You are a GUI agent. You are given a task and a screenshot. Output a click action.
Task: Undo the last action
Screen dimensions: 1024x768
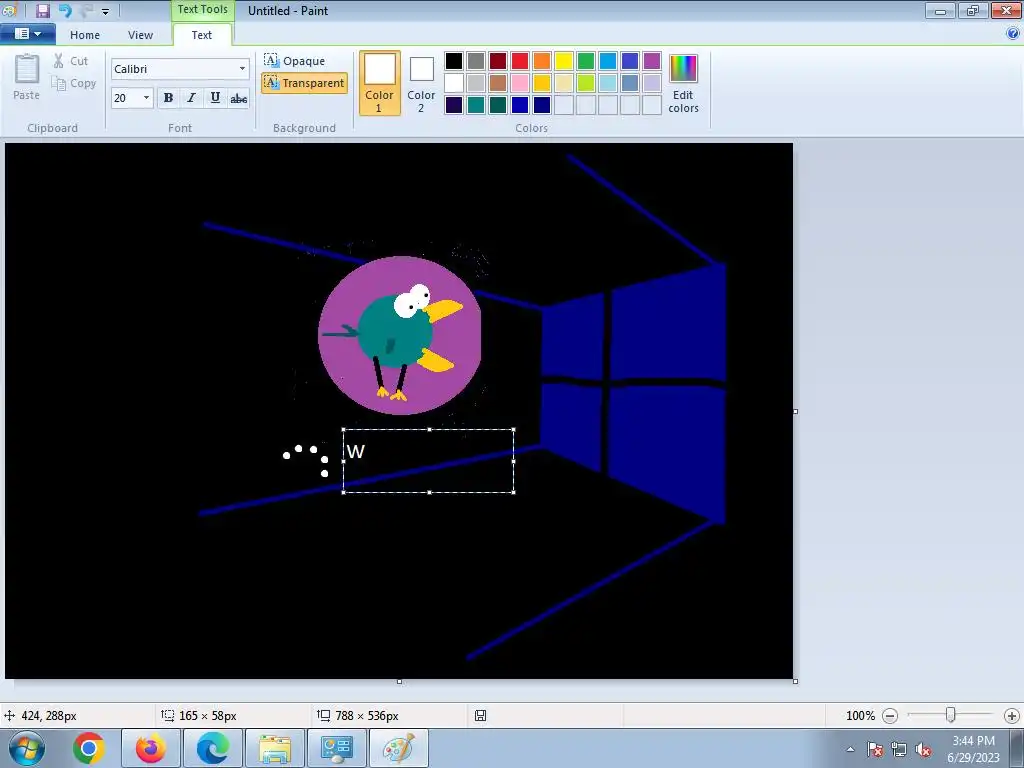coord(65,10)
